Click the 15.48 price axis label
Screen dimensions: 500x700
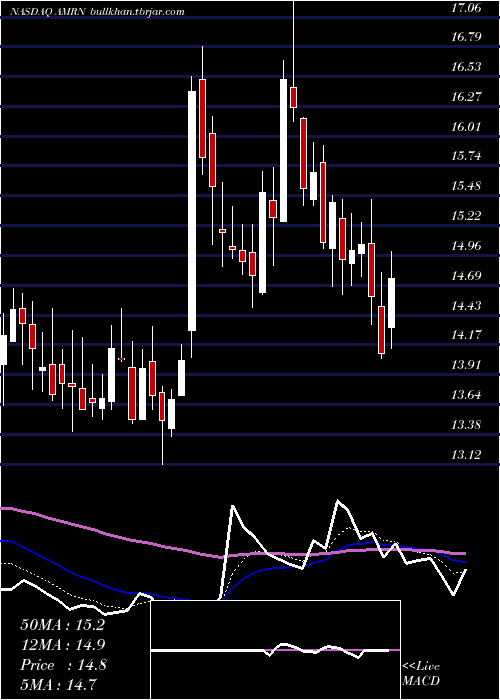coord(467,186)
